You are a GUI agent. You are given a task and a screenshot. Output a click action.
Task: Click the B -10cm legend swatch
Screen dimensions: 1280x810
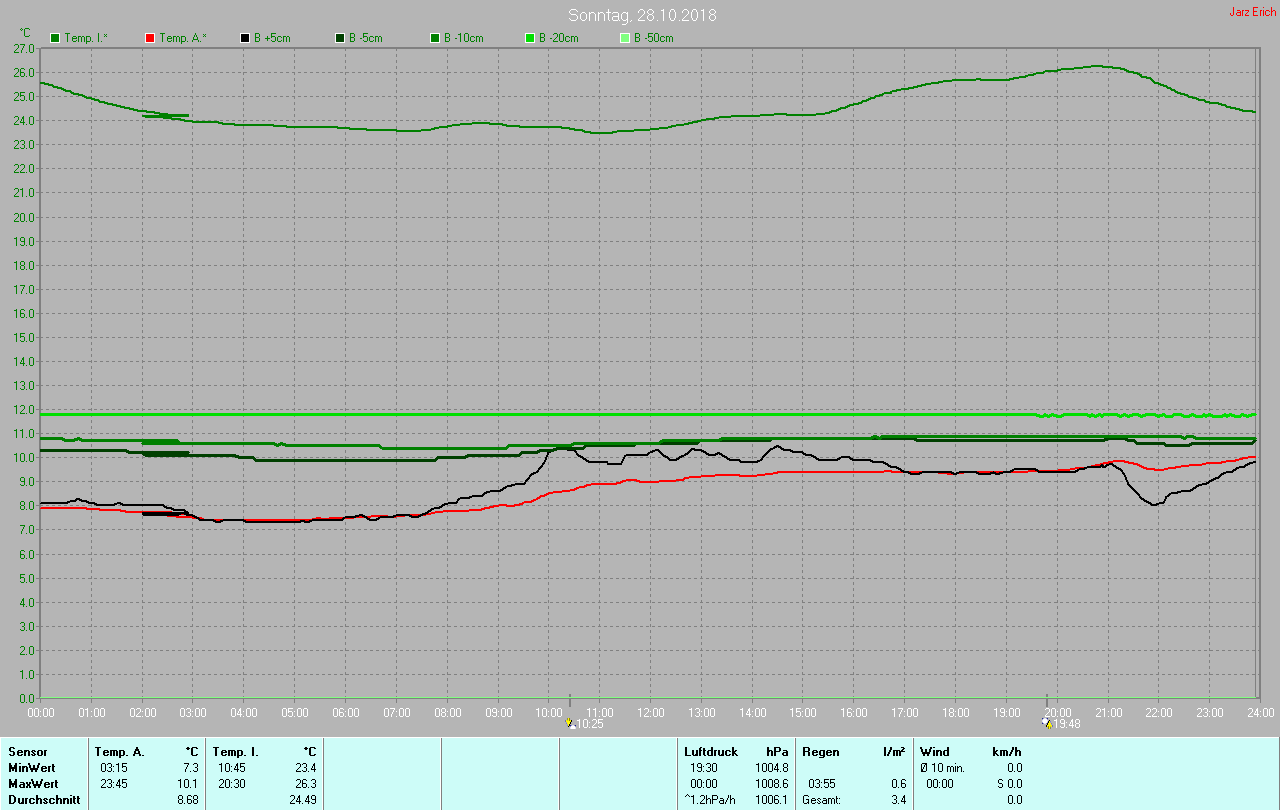[x=435, y=38]
